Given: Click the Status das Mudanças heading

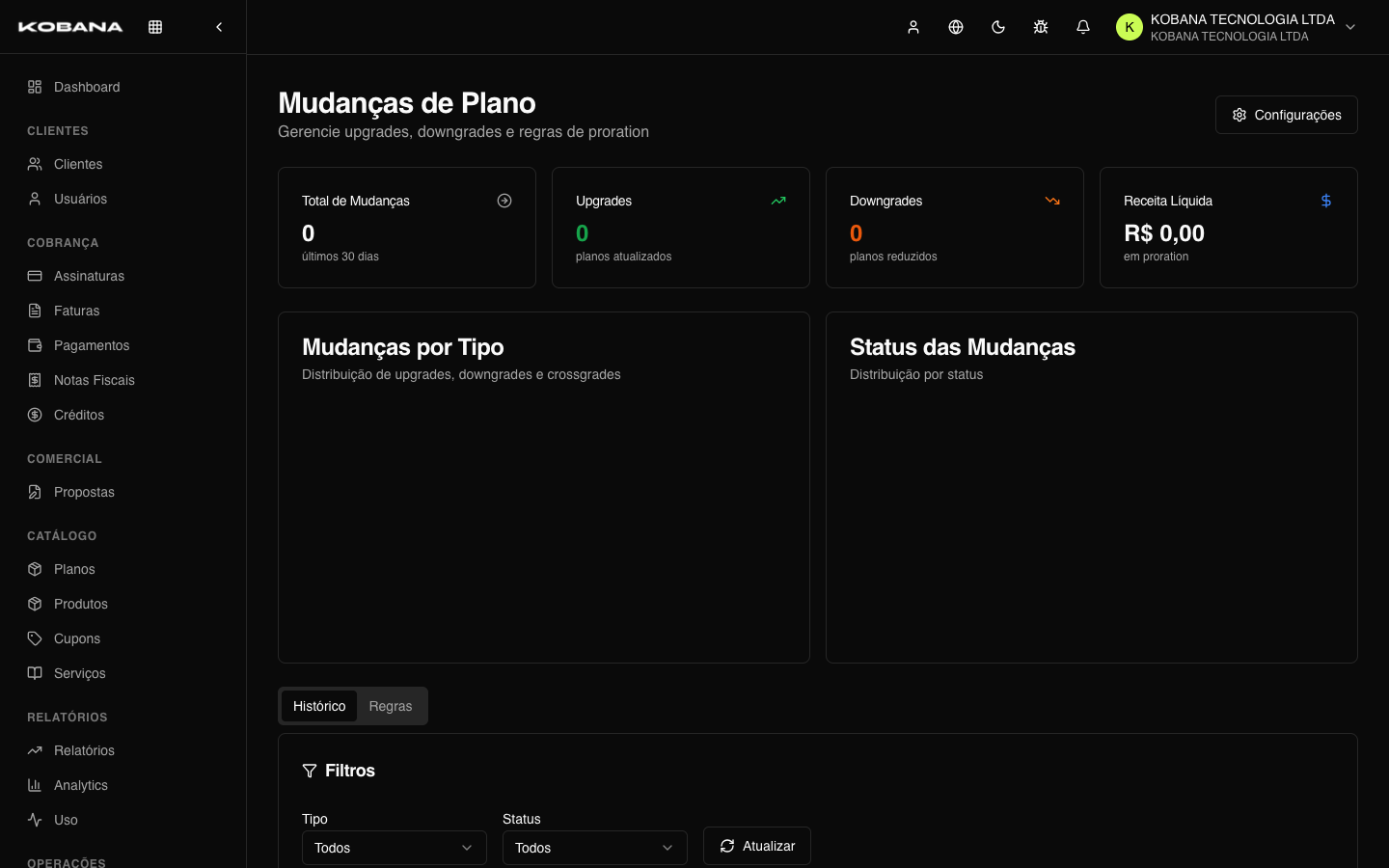Looking at the screenshot, I should coord(963,347).
